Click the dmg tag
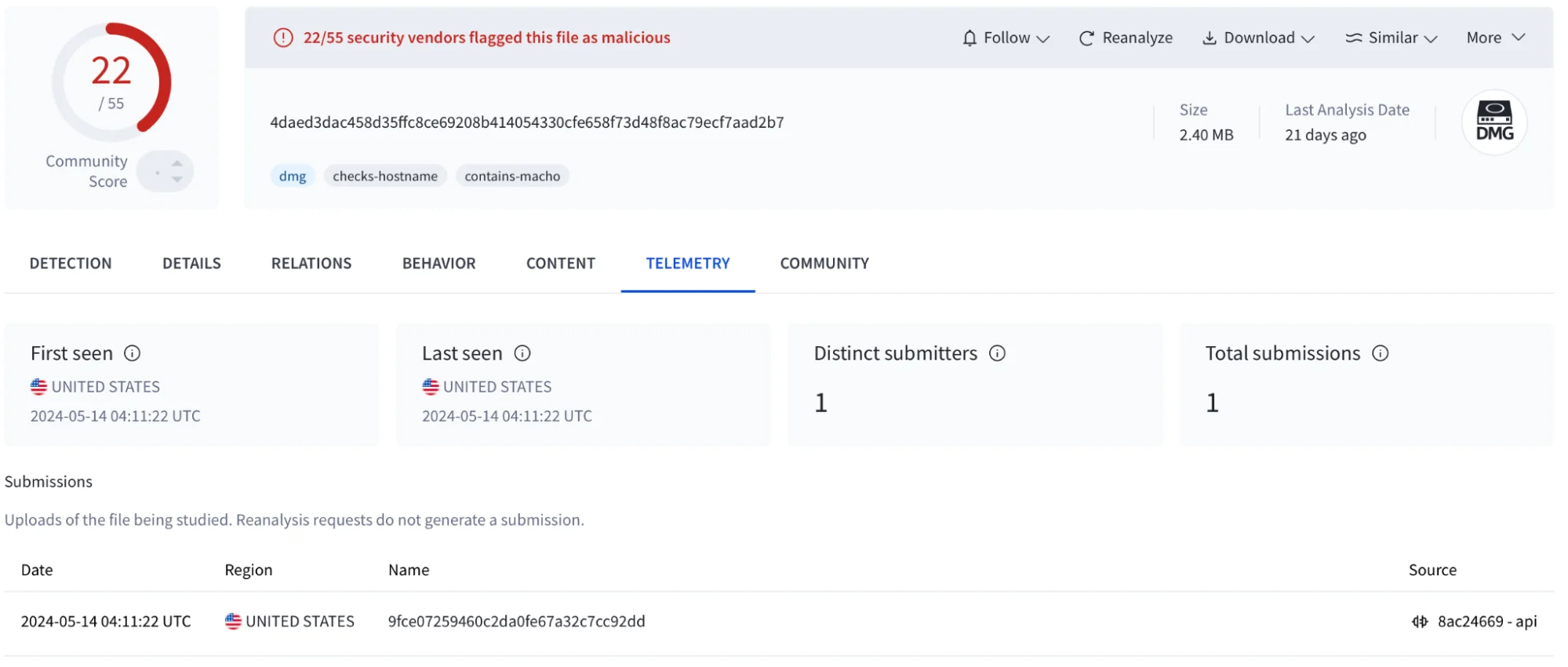The height and width of the screenshot is (667, 1568). tap(293, 176)
